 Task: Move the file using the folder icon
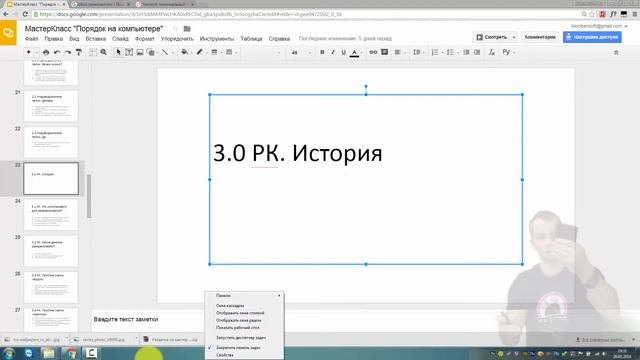click(x=187, y=29)
